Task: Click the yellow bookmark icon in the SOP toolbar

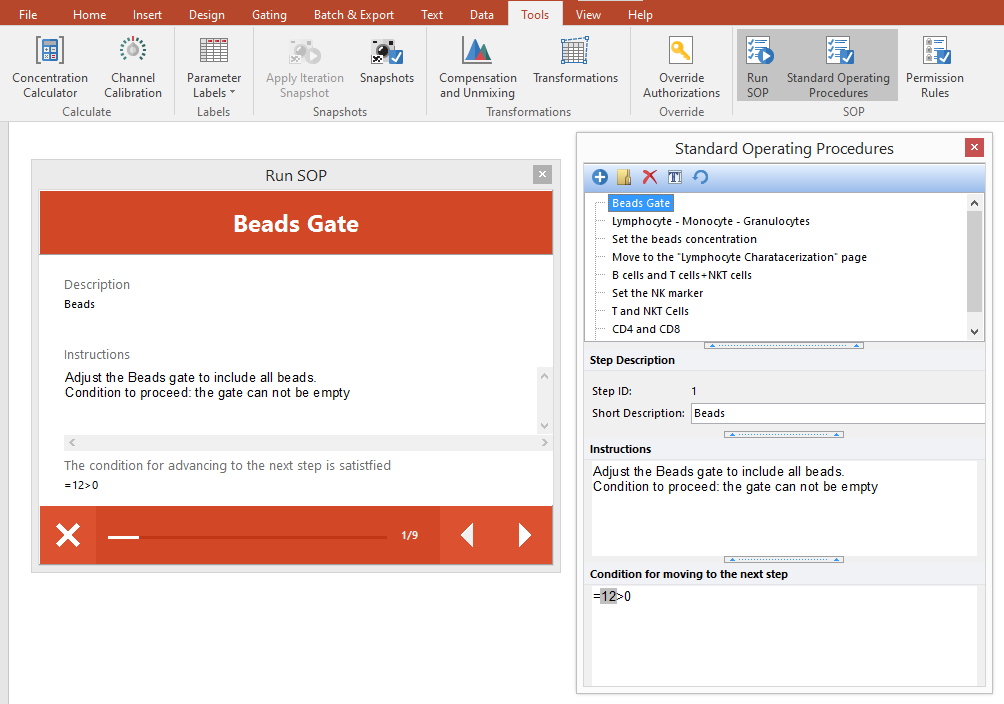Action: pyautogui.click(x=624, y=177)
